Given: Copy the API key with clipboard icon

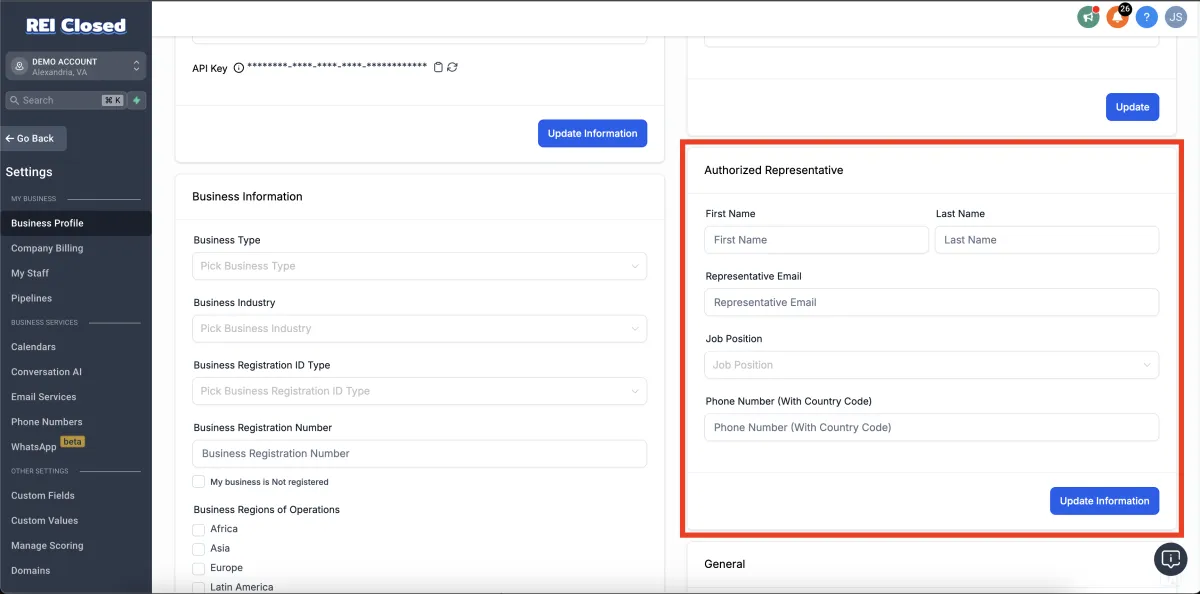Looking at the screenshot, I should [438, 67].
